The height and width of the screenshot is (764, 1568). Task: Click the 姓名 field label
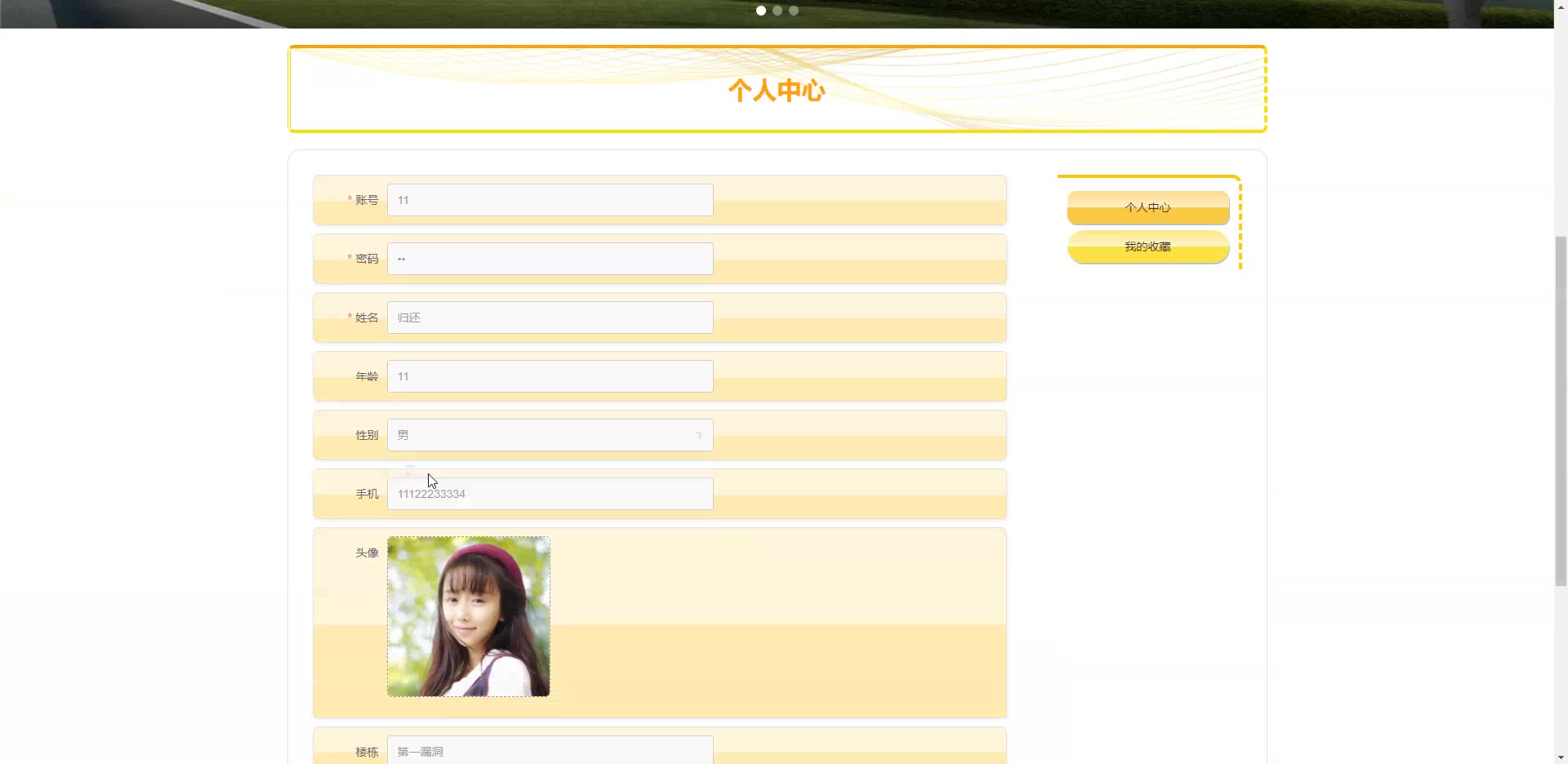click(367, 318)
